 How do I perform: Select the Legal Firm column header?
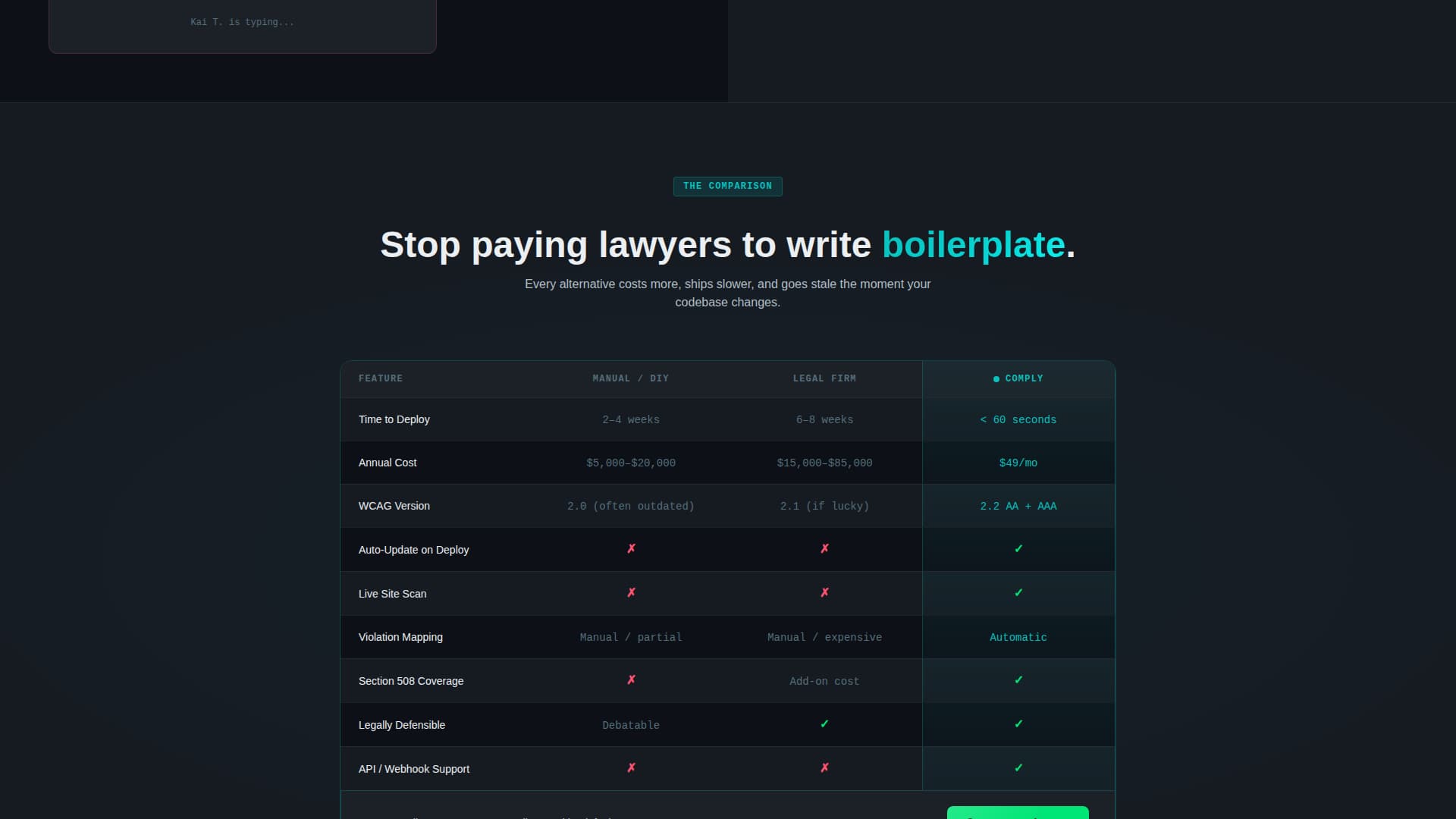[824, 378]
